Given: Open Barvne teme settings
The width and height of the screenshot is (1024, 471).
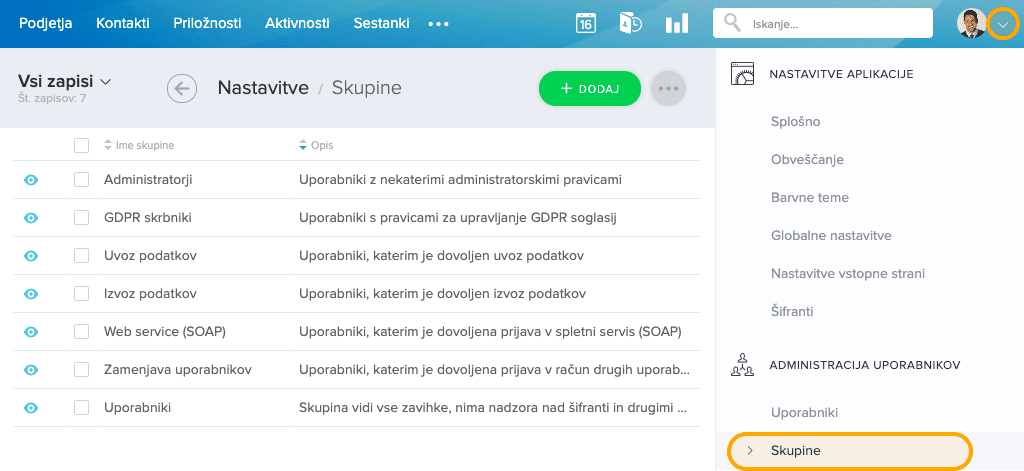Looking at the screenshot, I should pos(810,197).
